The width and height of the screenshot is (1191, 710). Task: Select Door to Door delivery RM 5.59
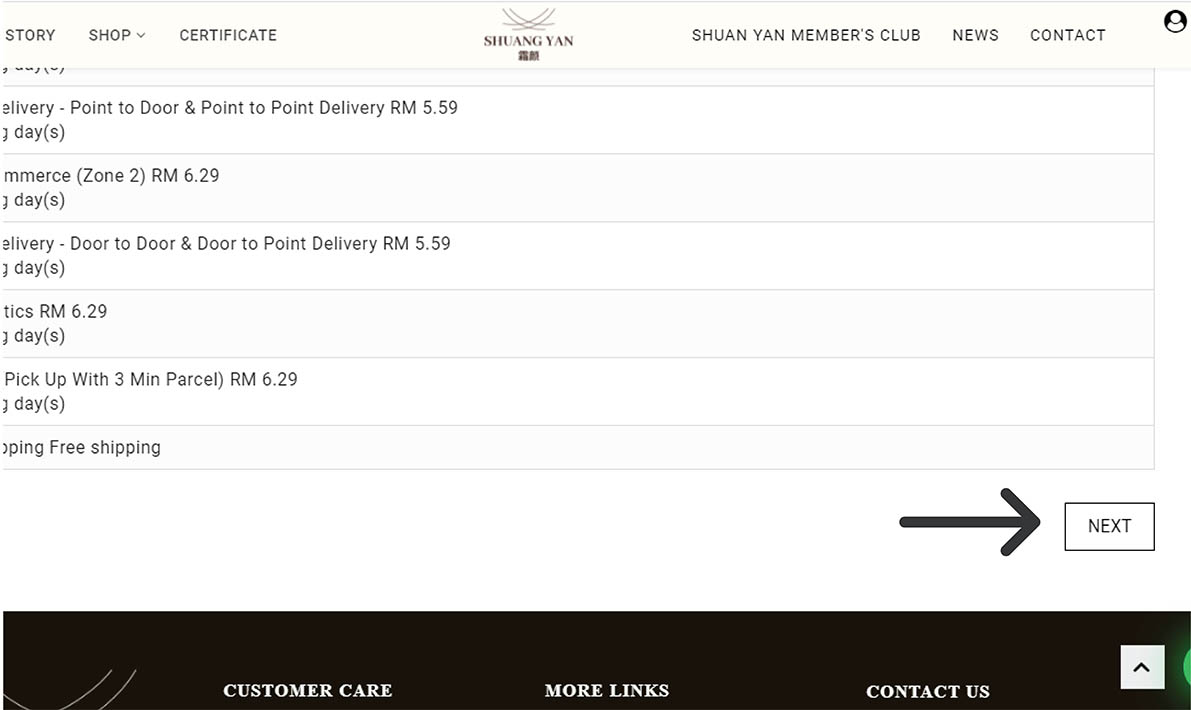[x=226, y=255]
